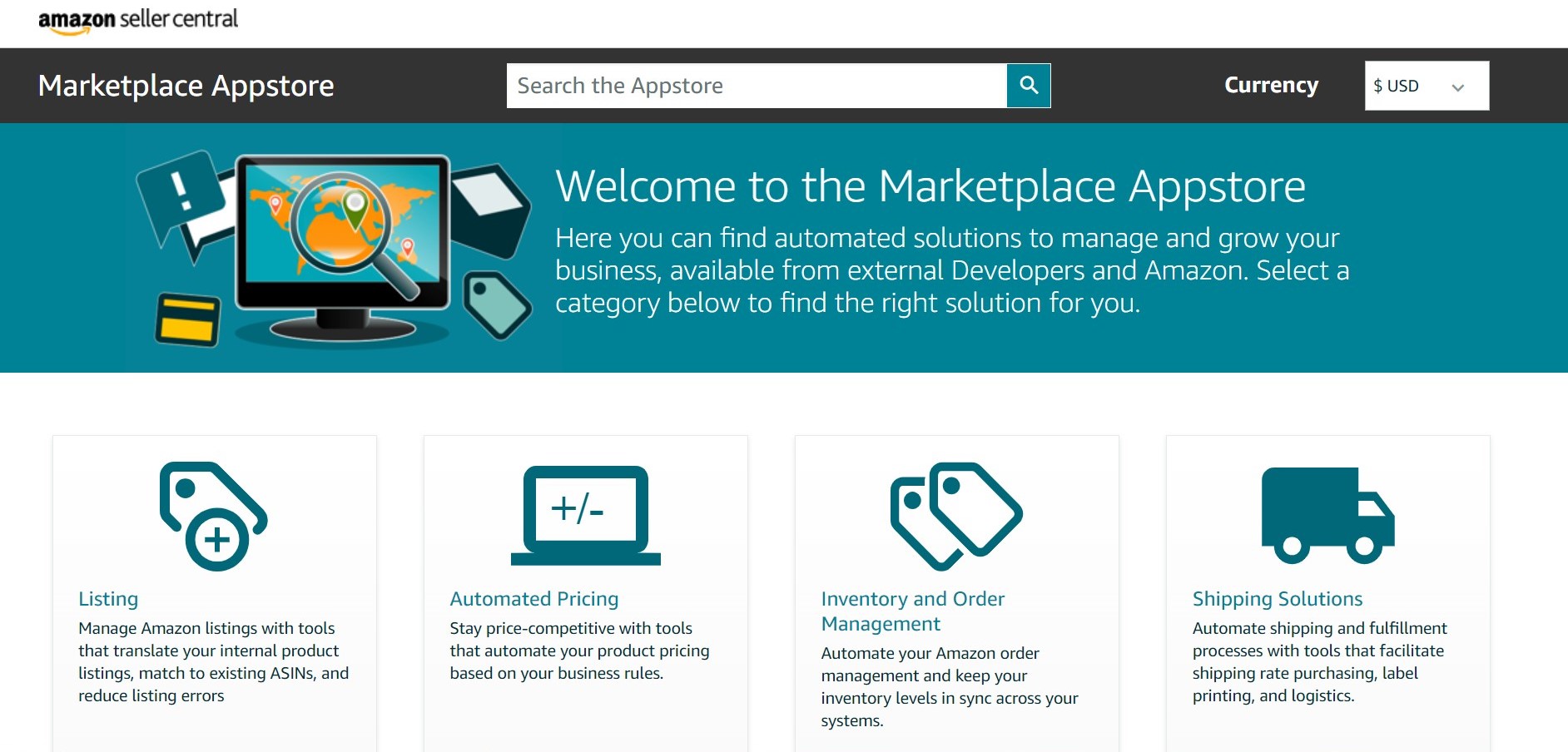Open the Automated Pricing category link
The width and height of the screenshot is (1568, 752).
pyautogui.click(x=534, y=599)
